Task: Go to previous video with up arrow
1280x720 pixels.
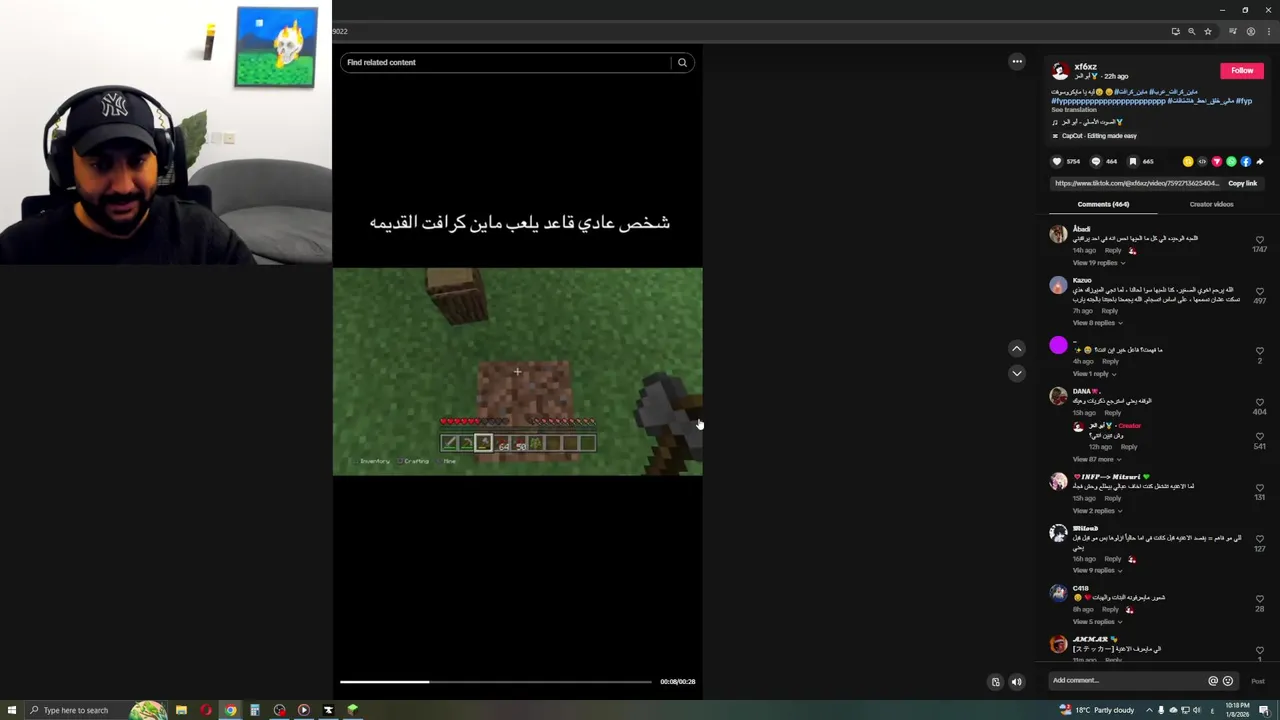Action: pyautogui.click(x=1017, y=348)
